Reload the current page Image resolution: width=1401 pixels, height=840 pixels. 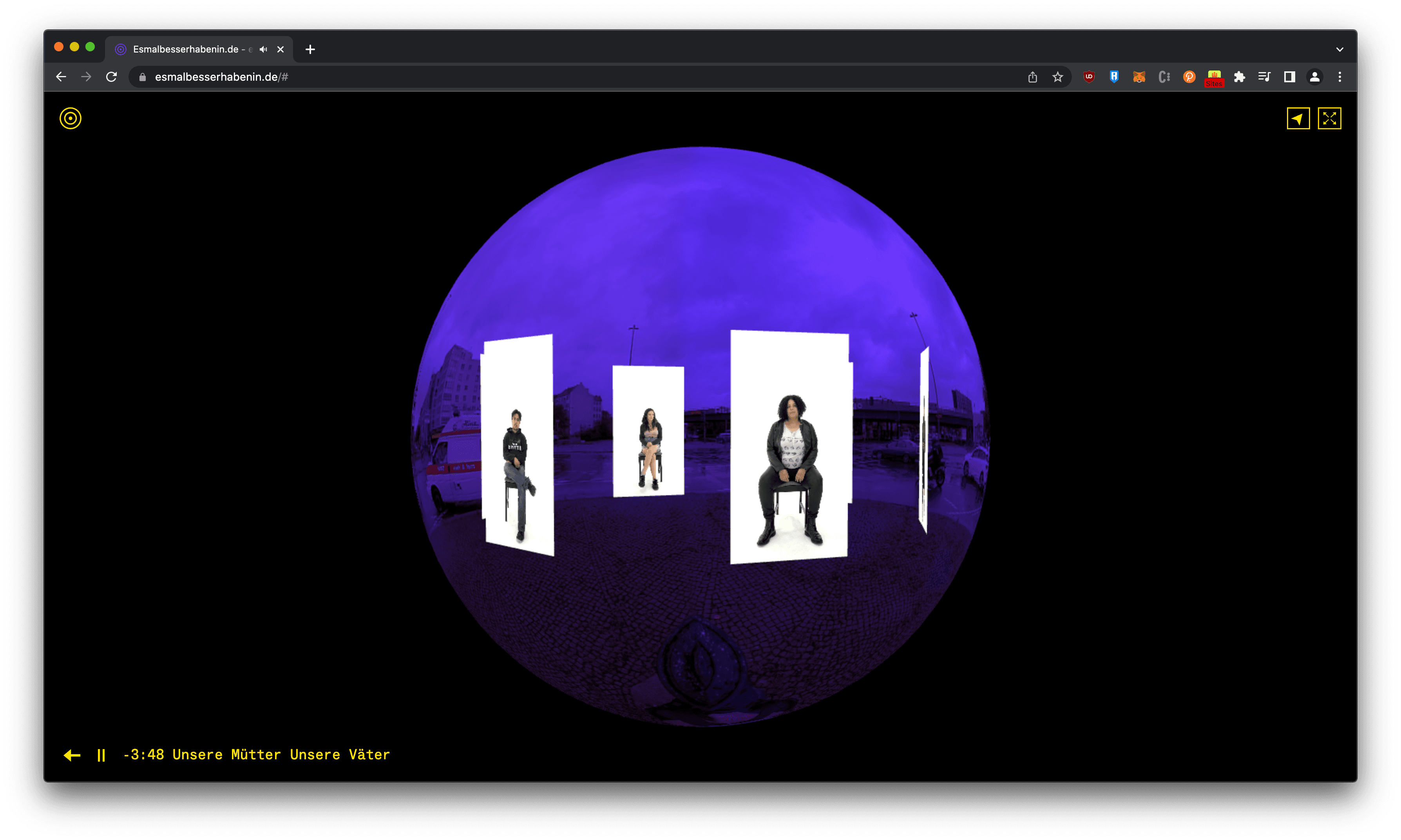coord(112,77)
